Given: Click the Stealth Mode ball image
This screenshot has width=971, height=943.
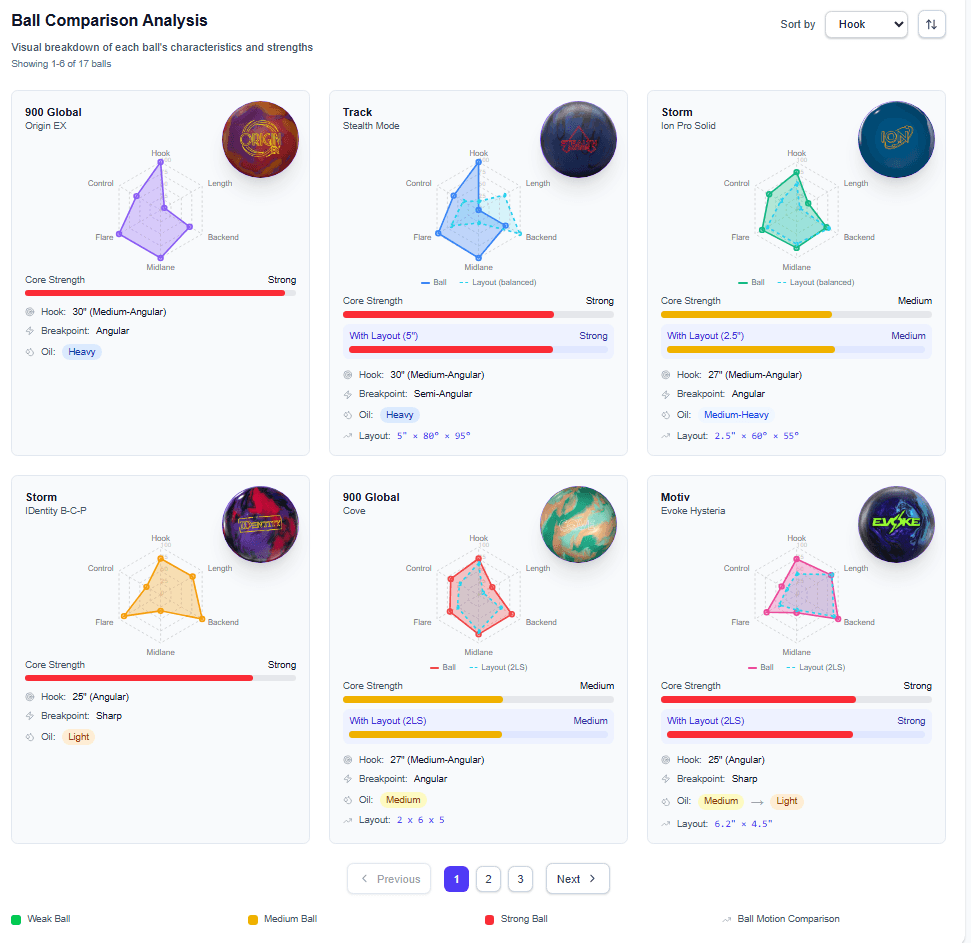Looking at the screenshot, I should tap(578, 139).
